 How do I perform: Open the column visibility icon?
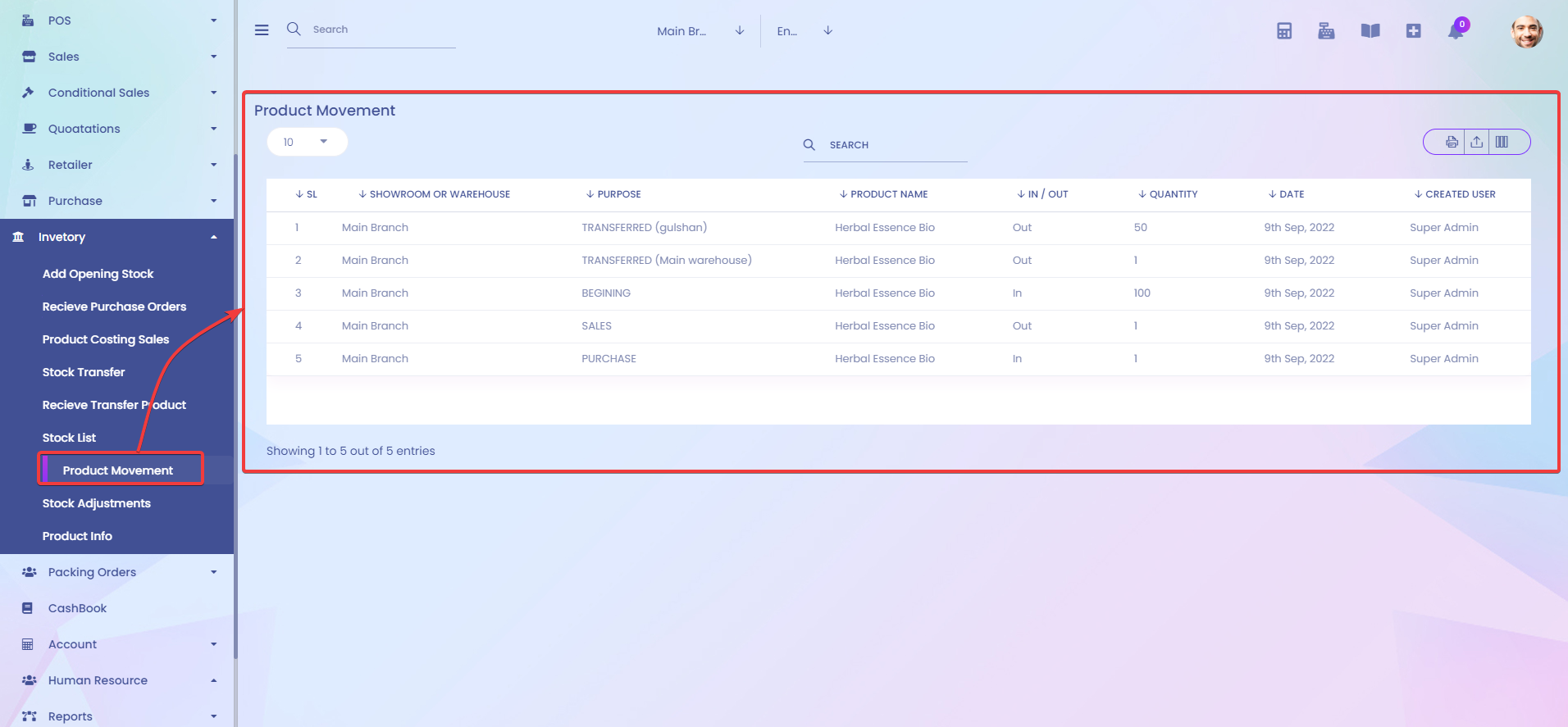(x=1502, y=142)
